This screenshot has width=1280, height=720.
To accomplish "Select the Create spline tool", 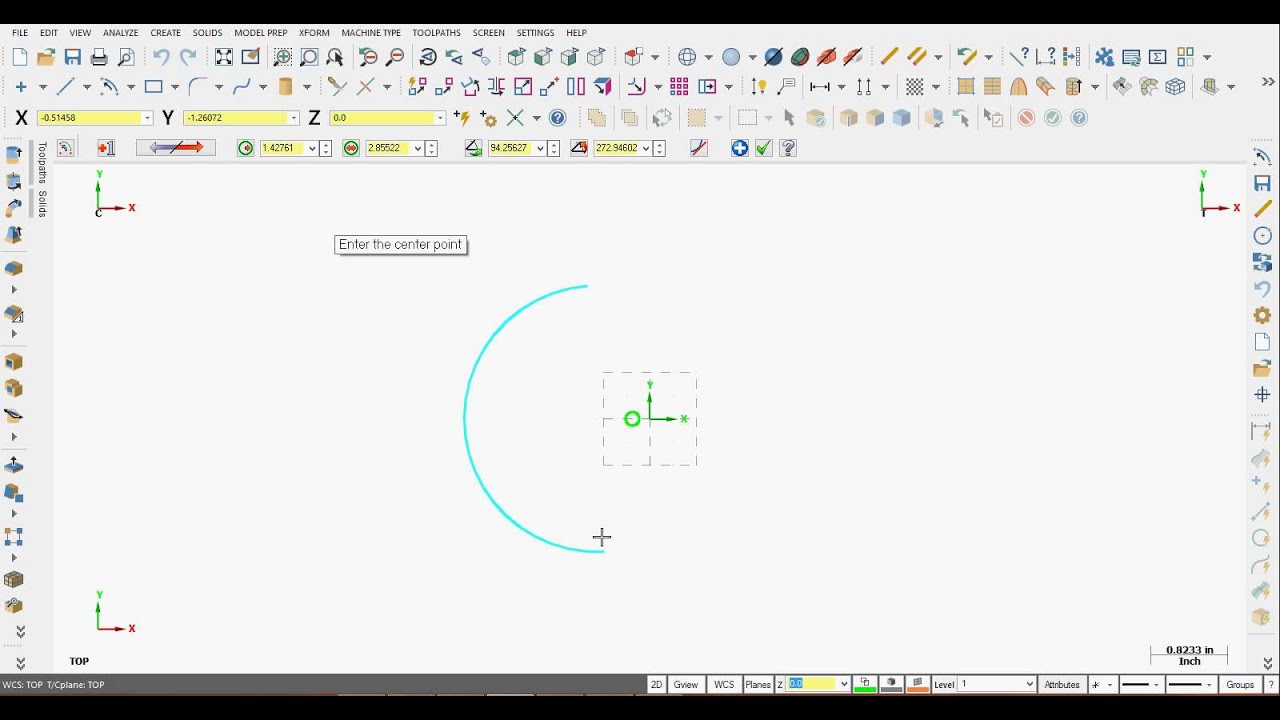I will pyautogui.click(x=241, y=87).
